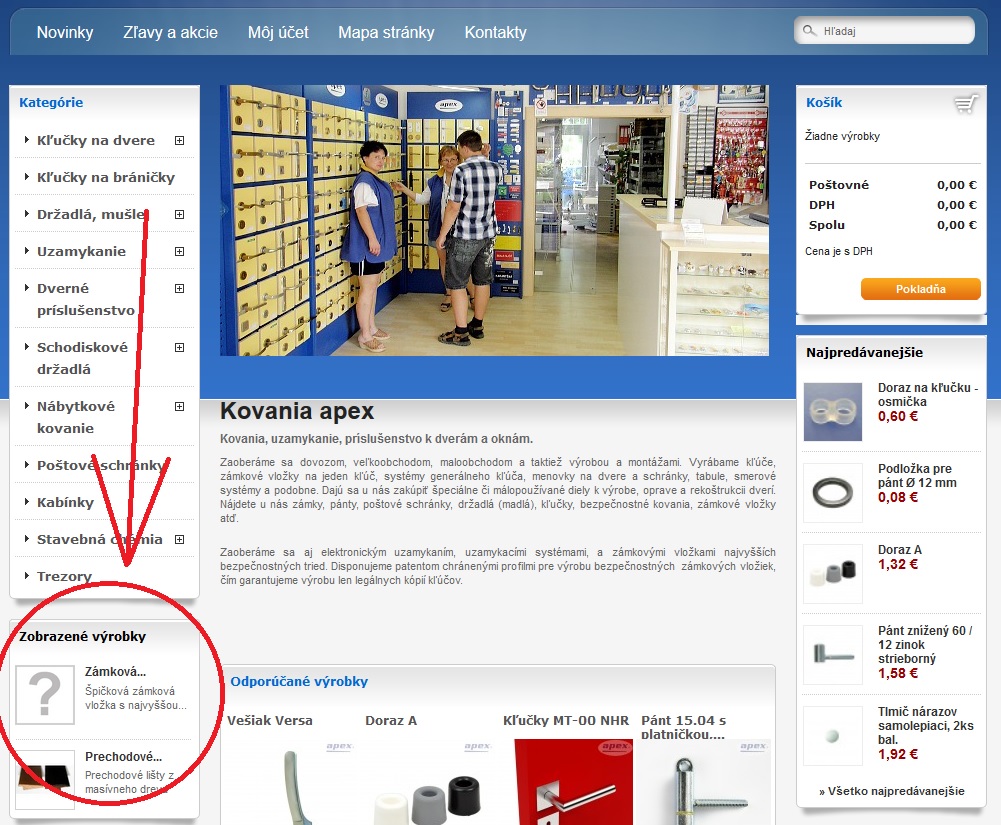
Task: Open Doraz A link in Najpredávanejšie
Action: (x=899, y=550)
